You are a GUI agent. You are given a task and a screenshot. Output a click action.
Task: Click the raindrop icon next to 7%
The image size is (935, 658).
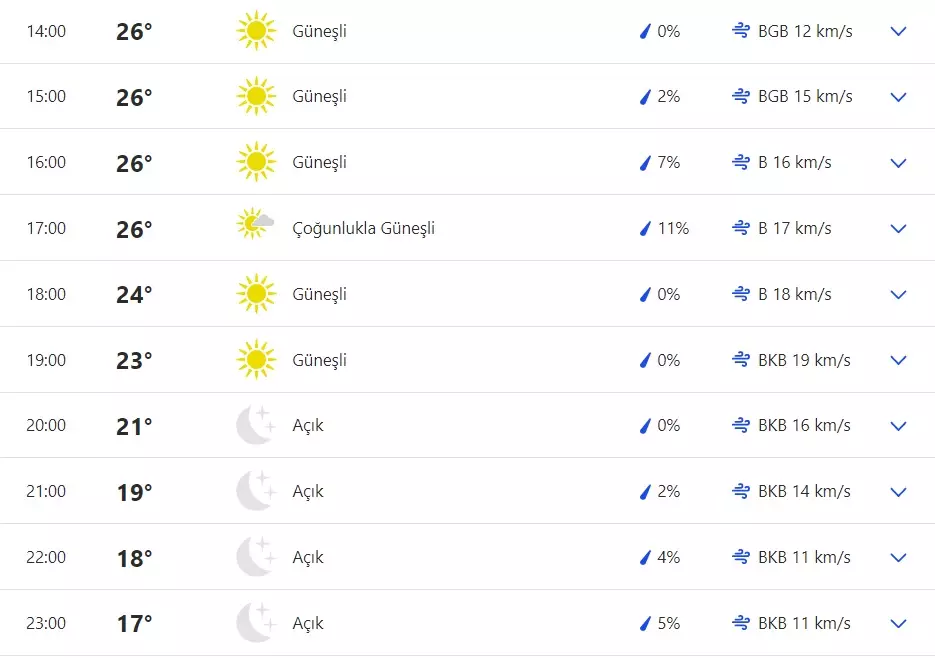pyautogui.click(x=645, y=162)
